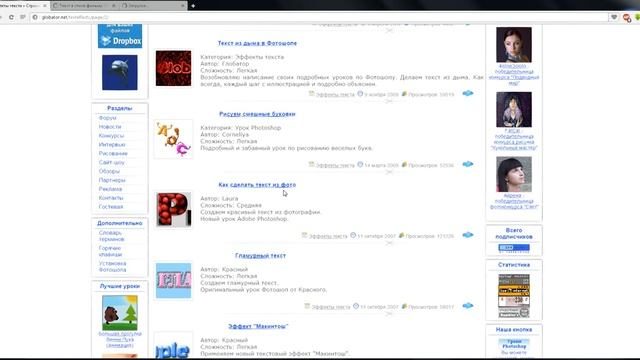The width and height of the screenshot is (640, 360).
Task: Click third winner portrait with black hair
Action: point(514,174)
